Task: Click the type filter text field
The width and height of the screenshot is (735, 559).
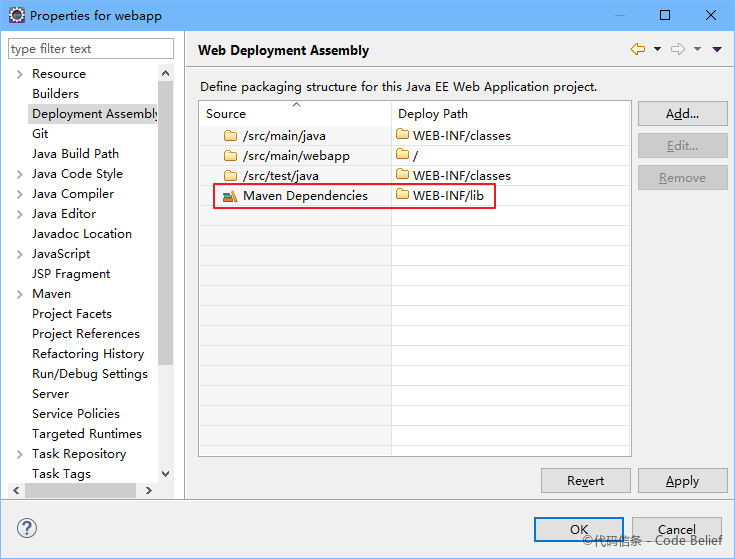Action: point(91,49)
